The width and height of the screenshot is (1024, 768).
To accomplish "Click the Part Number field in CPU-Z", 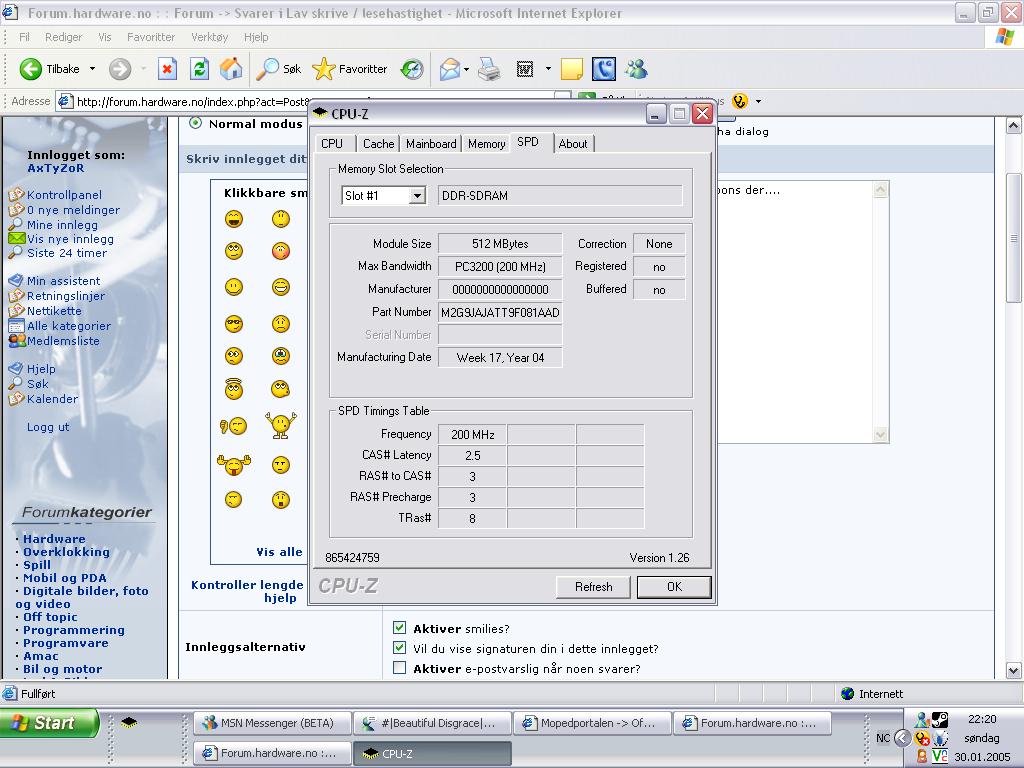I will 500,312.
